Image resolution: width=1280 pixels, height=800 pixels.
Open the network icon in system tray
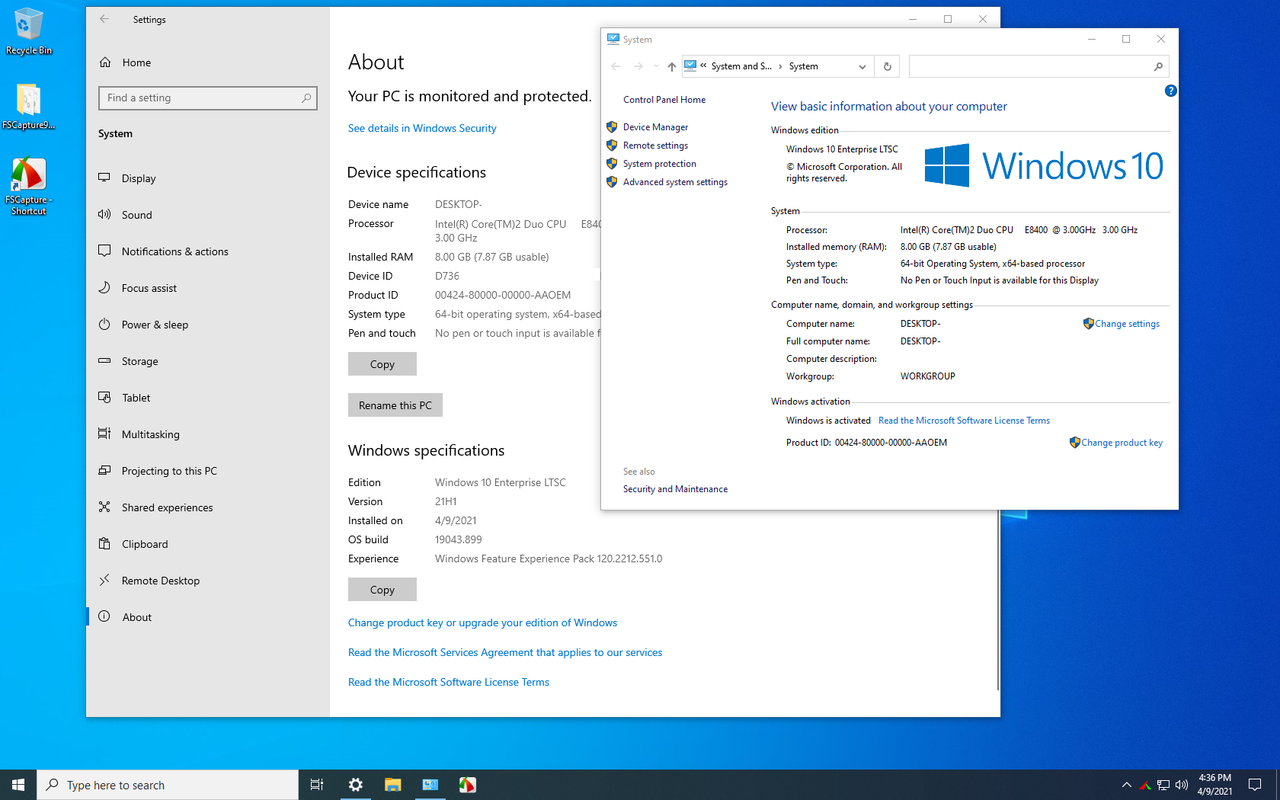click(x=1164, y=785)
